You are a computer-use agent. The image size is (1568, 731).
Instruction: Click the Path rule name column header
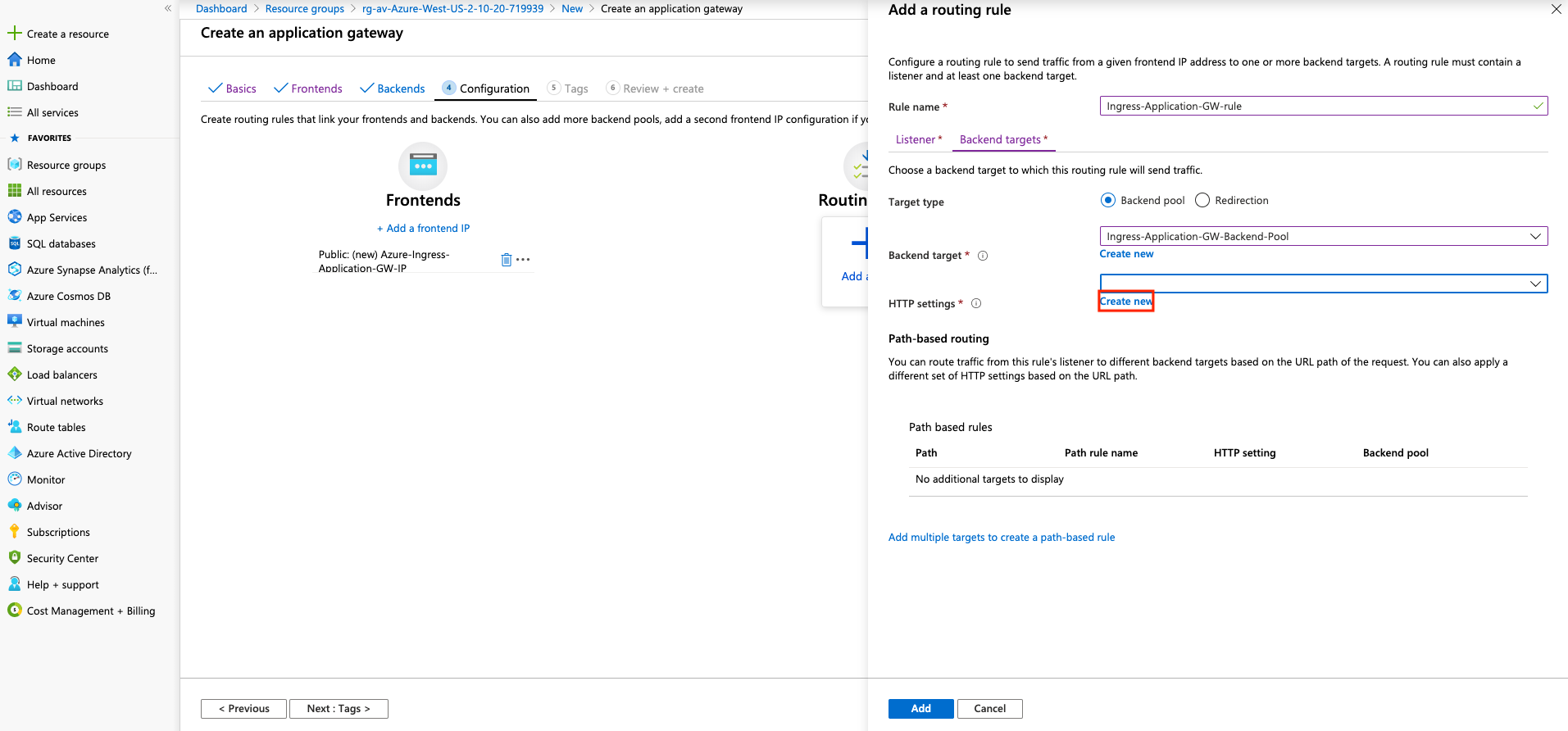tap(1101, 453)
